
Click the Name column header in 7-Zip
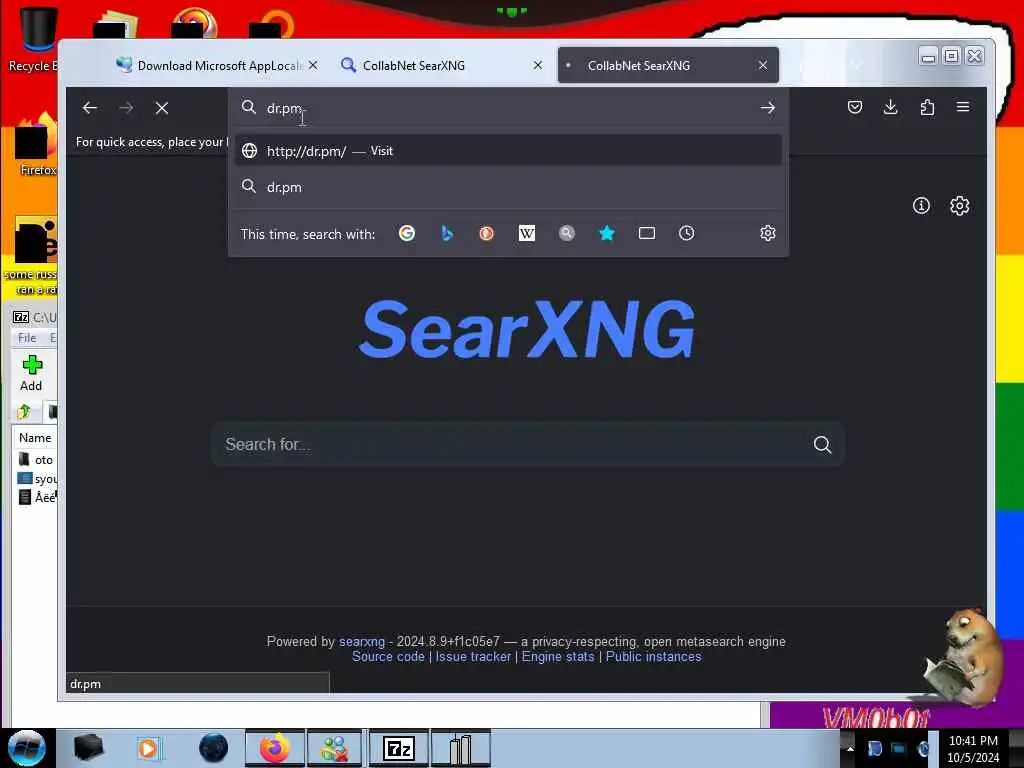(35, 438)
